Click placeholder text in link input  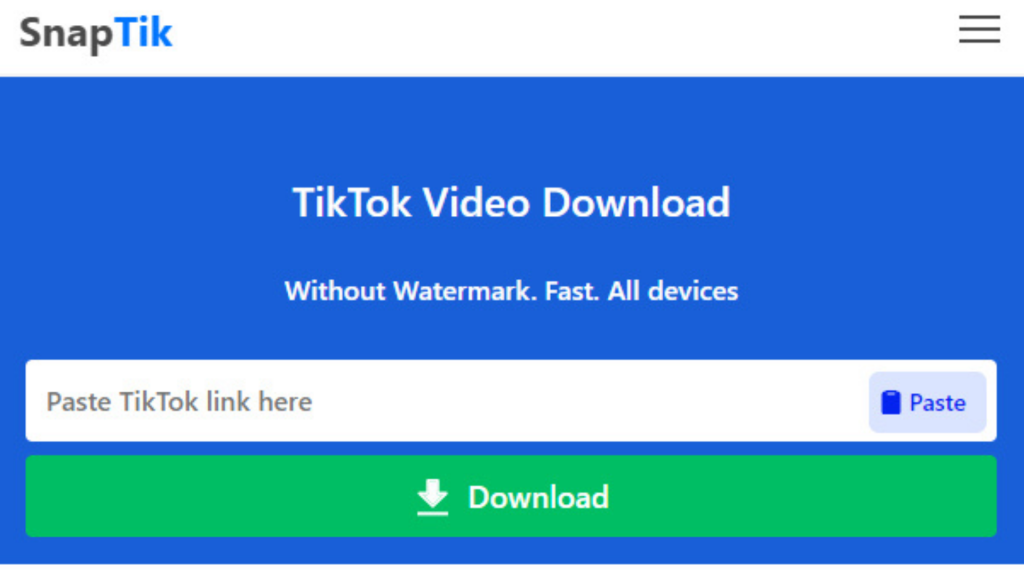(179, 402)
